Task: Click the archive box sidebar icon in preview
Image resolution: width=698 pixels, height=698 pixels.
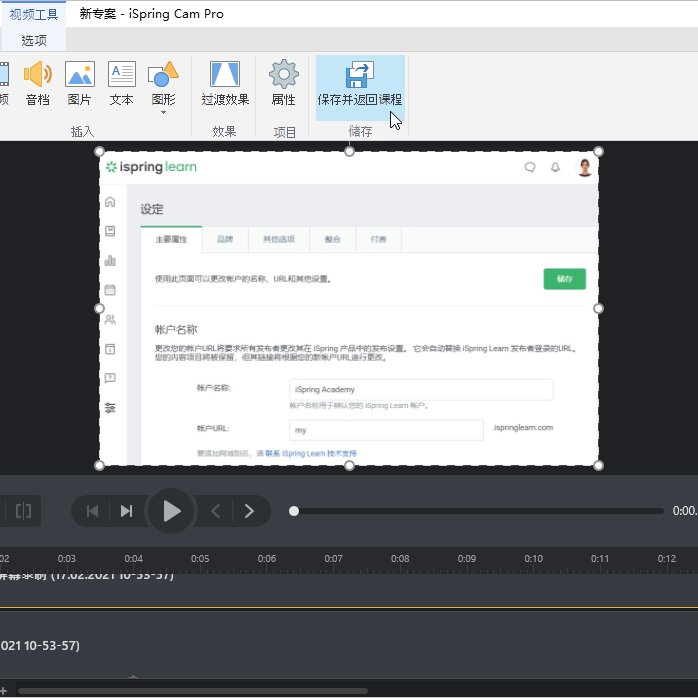Action: pos(110,349)
